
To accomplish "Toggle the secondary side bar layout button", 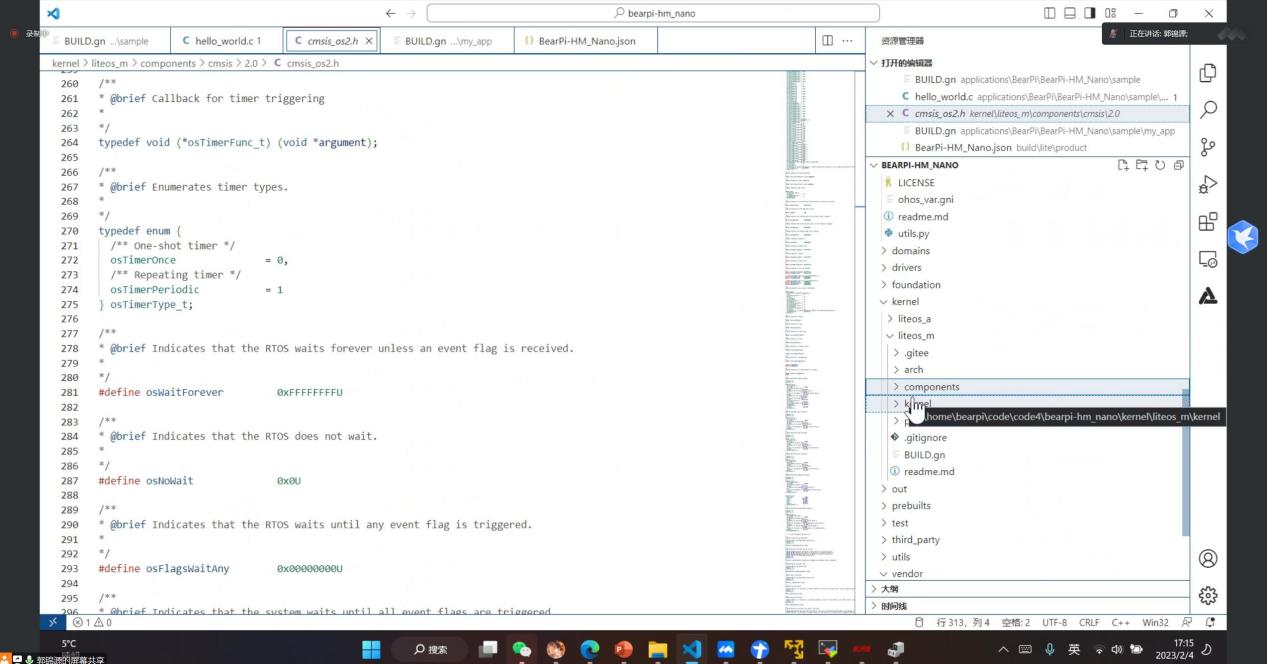I will [x=1090, y=13].
